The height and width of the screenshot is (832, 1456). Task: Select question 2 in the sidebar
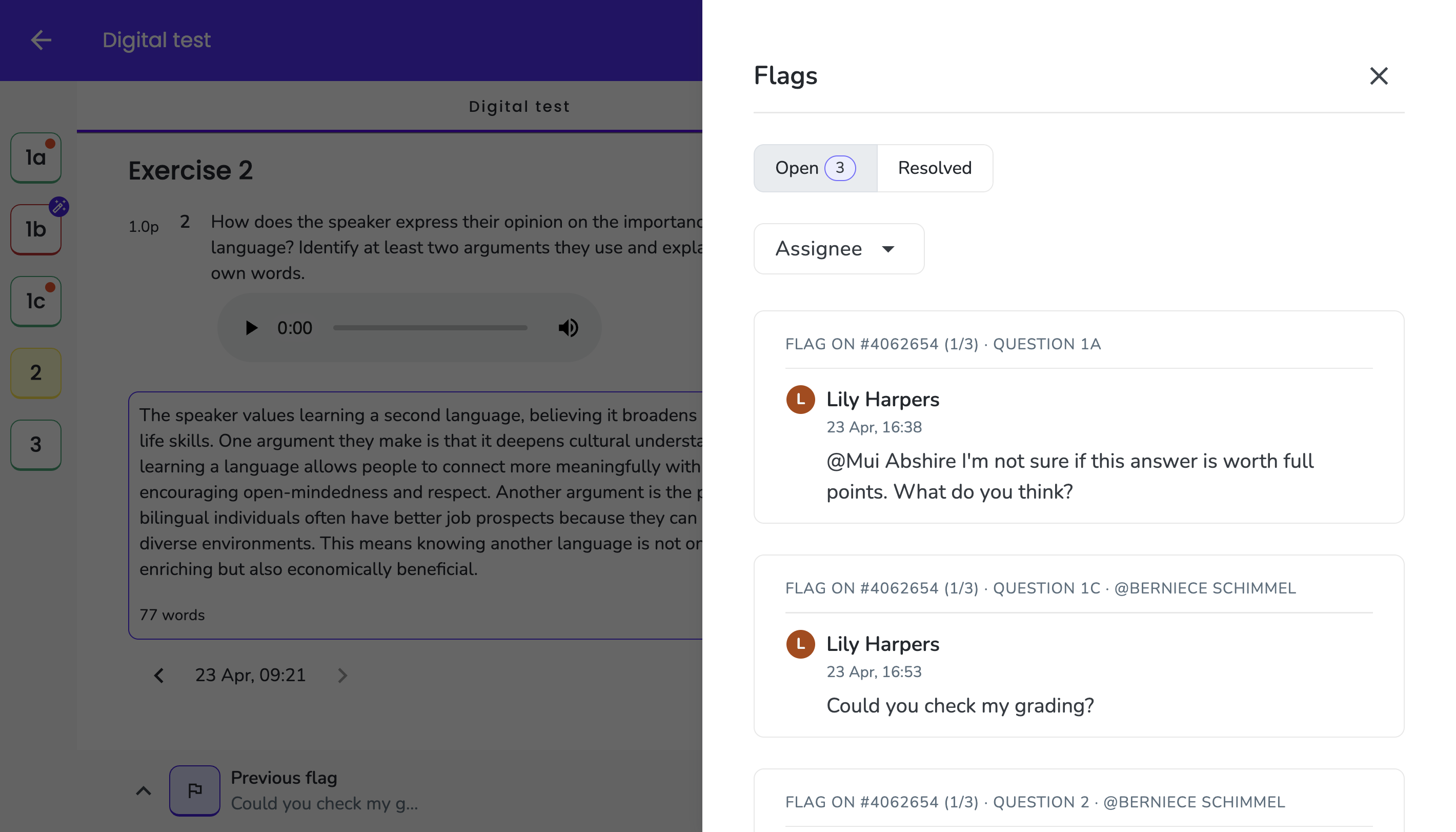click(35, 373)
